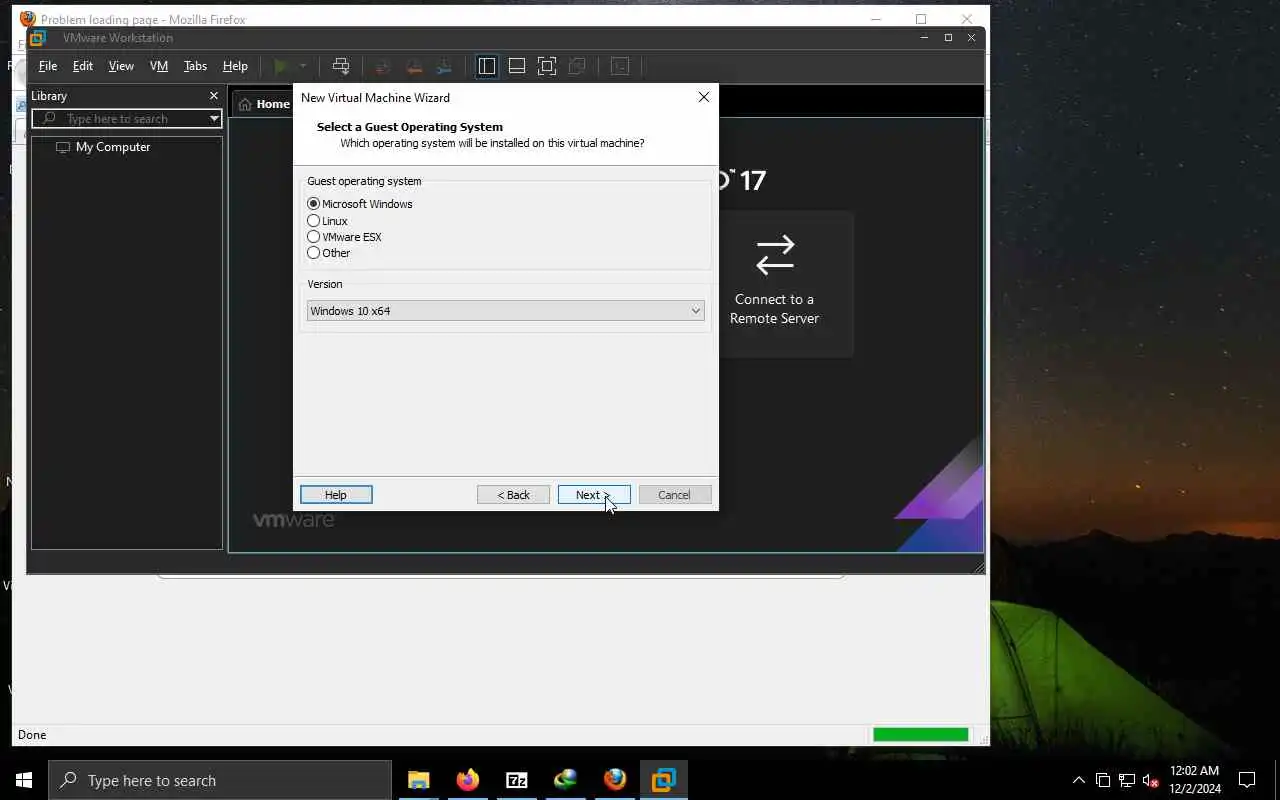Click the Enter Full Screen toolbar icon
Screen dimensions: 1280x800
tap(547, 66)
